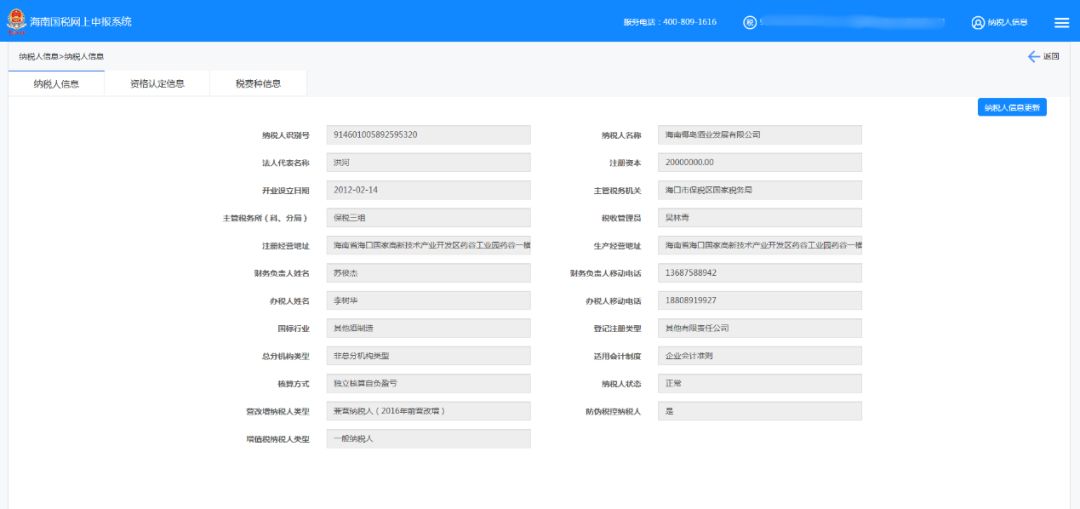Click the 主管税务所(科、分局) label
Screen dimensions: 1080x509
(266, 218)
